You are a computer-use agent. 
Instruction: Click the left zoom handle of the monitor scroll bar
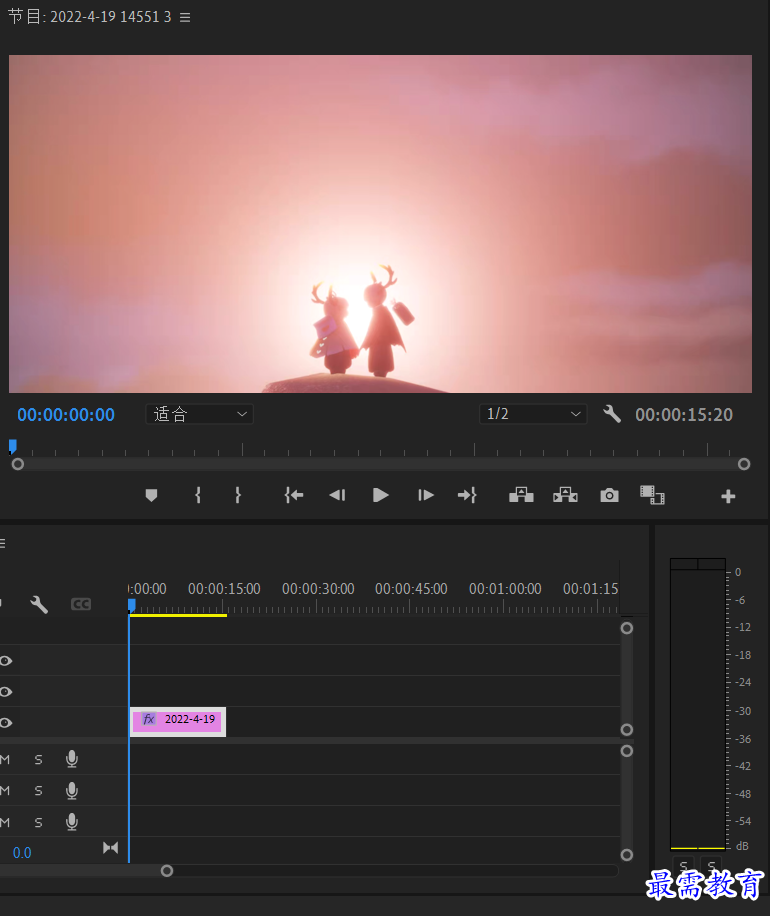click(x=18, y=464)
